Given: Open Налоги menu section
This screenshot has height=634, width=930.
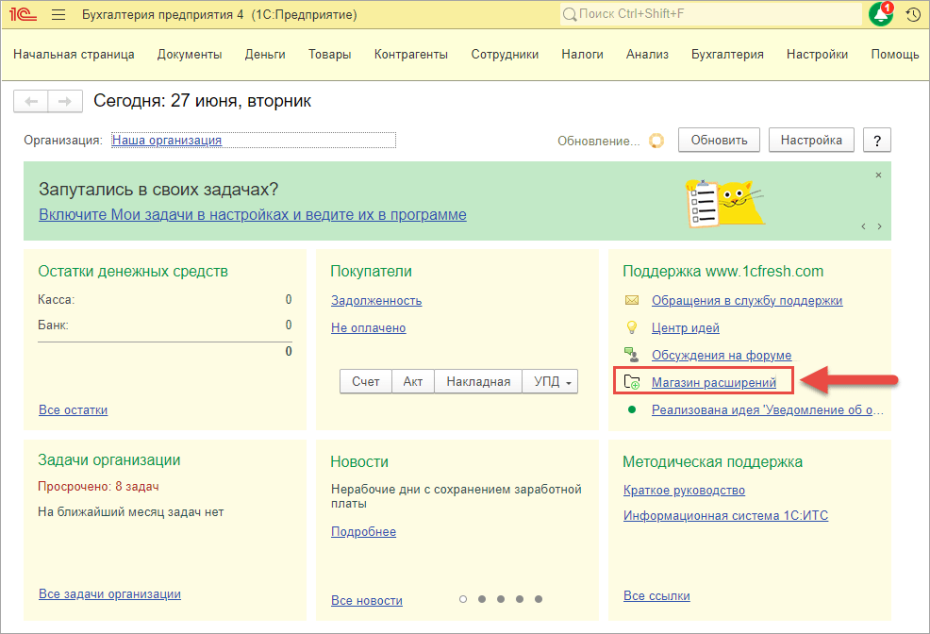Looking at the screenshot, I should [582, 55].
